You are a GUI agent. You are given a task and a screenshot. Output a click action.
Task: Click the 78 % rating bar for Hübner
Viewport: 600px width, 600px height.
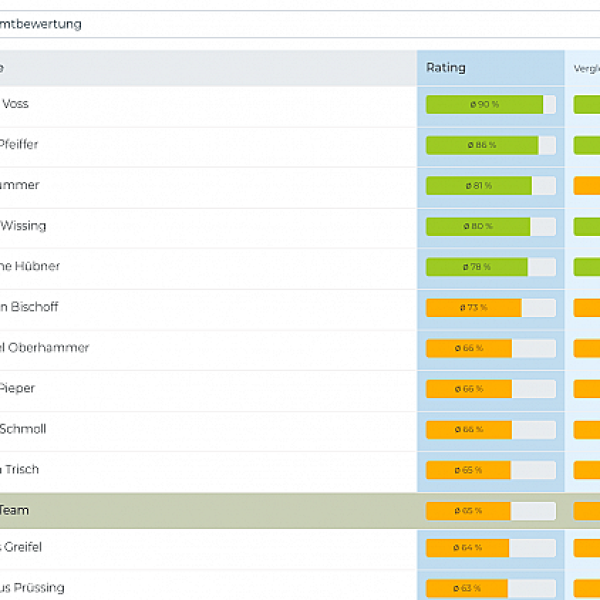(x=491, y=267)
